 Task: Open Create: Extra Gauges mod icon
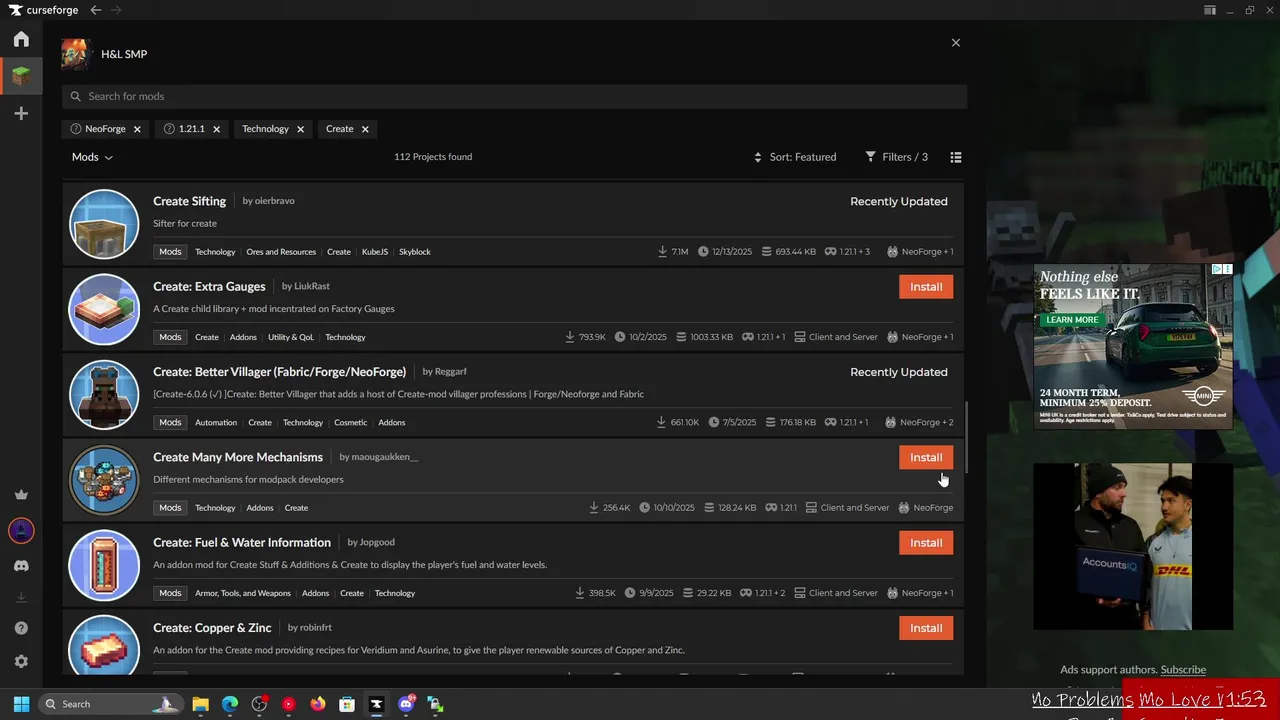(x=104, y=309)
